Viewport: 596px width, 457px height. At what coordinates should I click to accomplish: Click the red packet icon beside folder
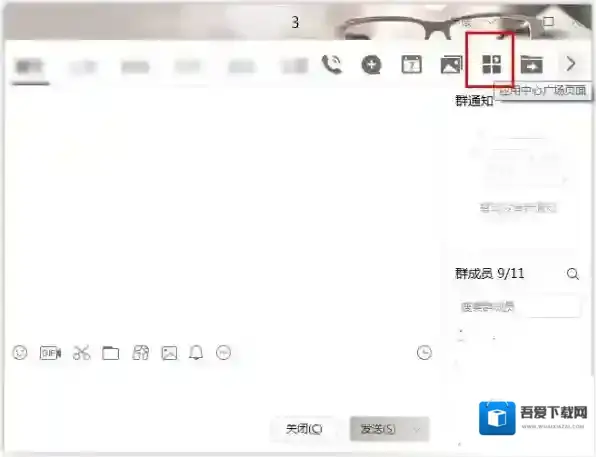(140, 353)
